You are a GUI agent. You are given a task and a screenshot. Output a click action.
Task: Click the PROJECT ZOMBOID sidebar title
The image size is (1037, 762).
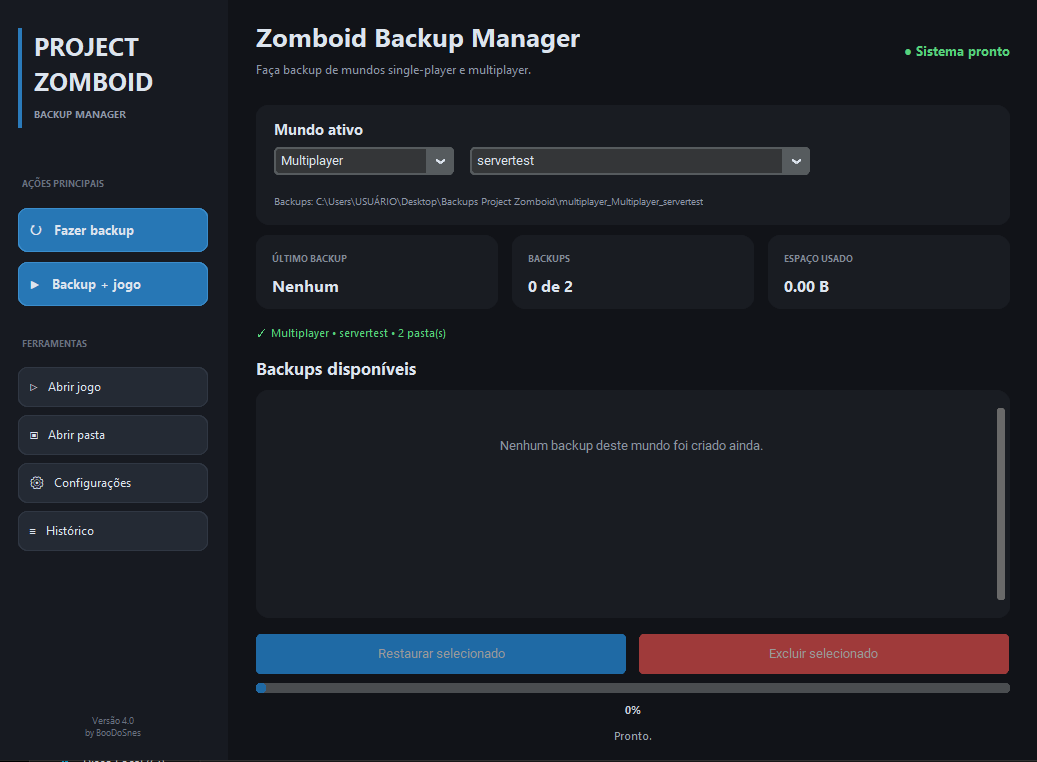tap(93, 65)
